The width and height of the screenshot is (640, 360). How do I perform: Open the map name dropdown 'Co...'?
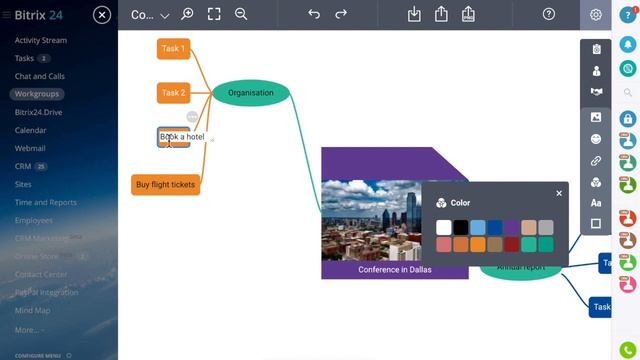pos(150,16)
